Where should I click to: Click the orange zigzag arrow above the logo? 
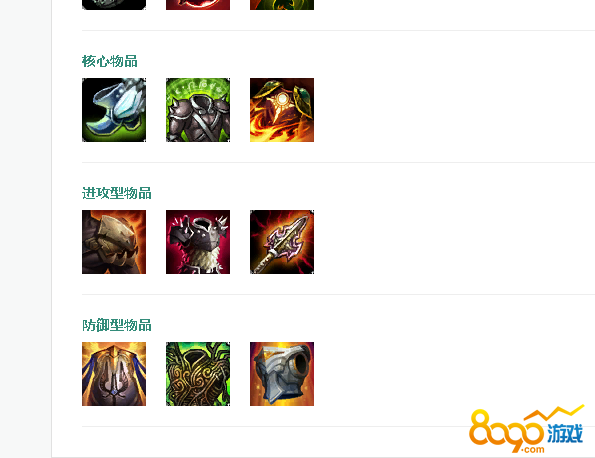pyautogui.click(x=554, y=412)
